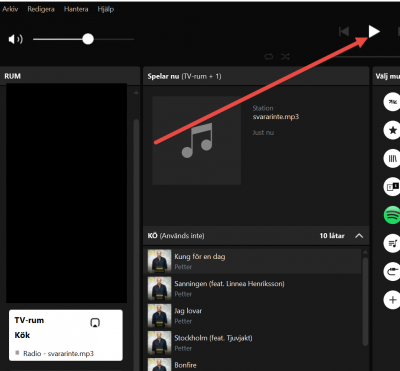
Task: Click the album cover beside Kung för en dag
Action: tap(159, 261)
